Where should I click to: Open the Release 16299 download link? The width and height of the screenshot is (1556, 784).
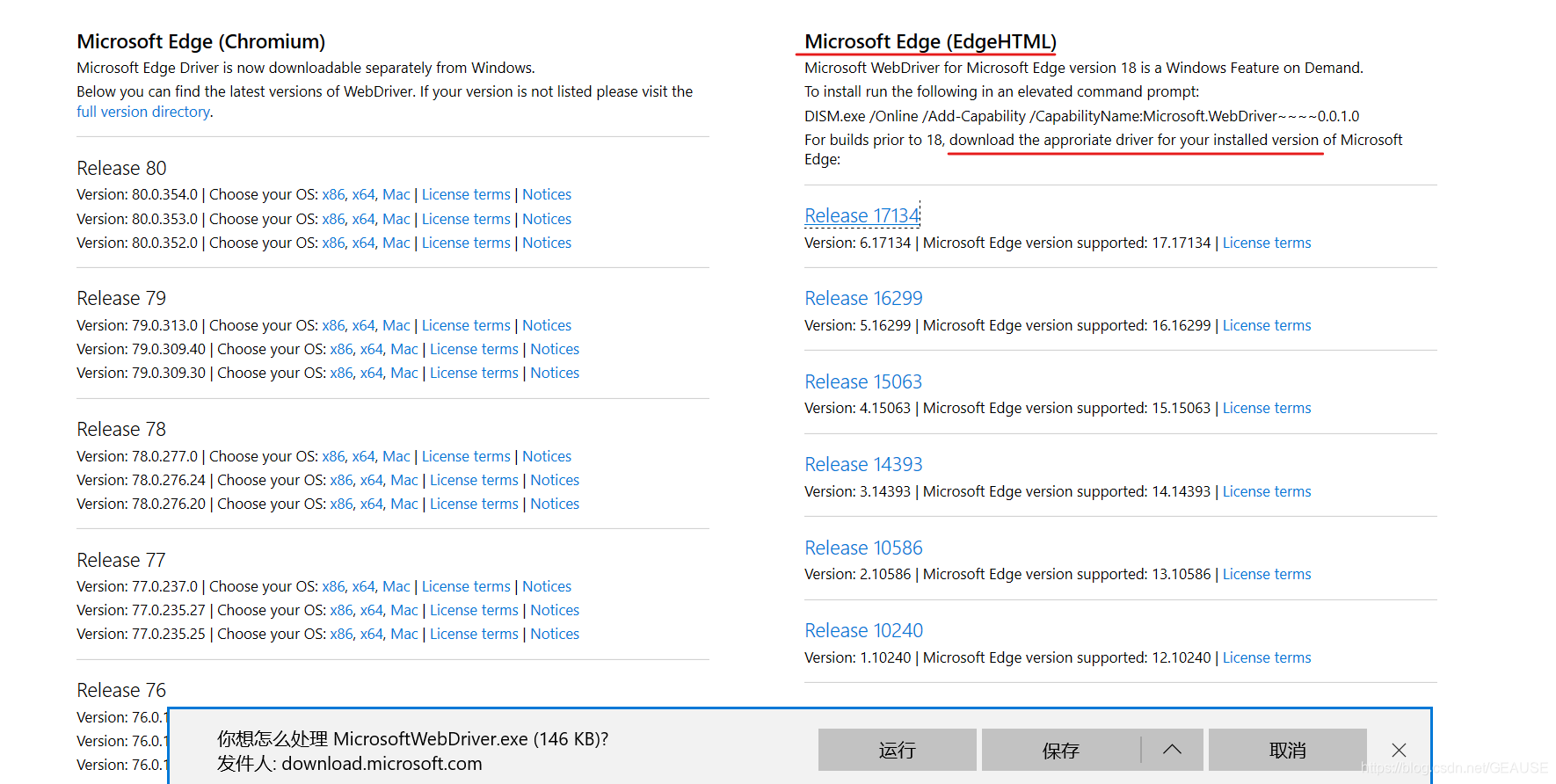click(863, 298)
